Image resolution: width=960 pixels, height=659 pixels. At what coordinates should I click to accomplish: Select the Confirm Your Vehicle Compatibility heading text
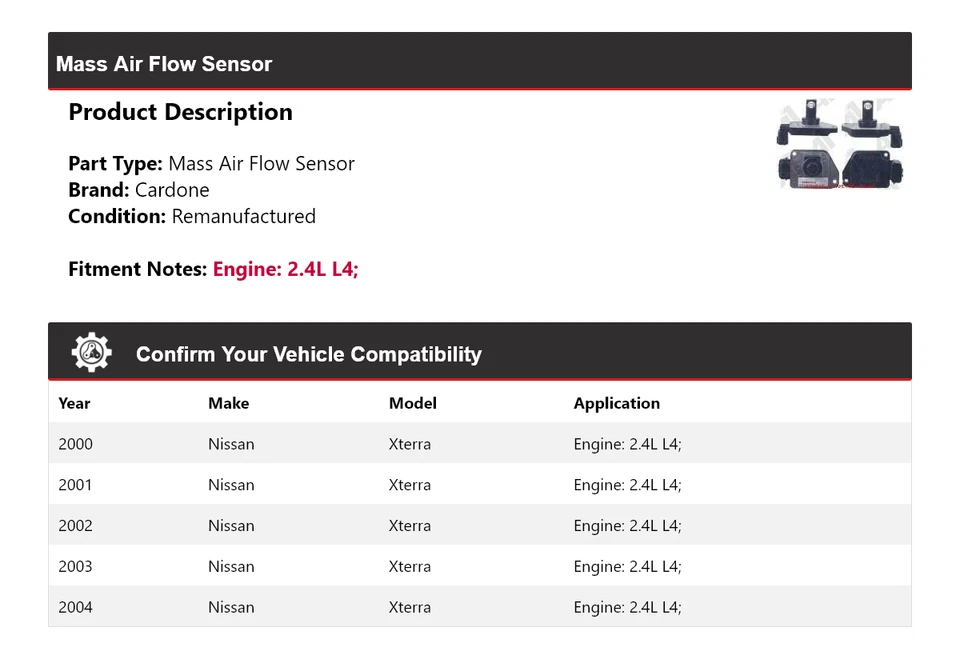308,355
